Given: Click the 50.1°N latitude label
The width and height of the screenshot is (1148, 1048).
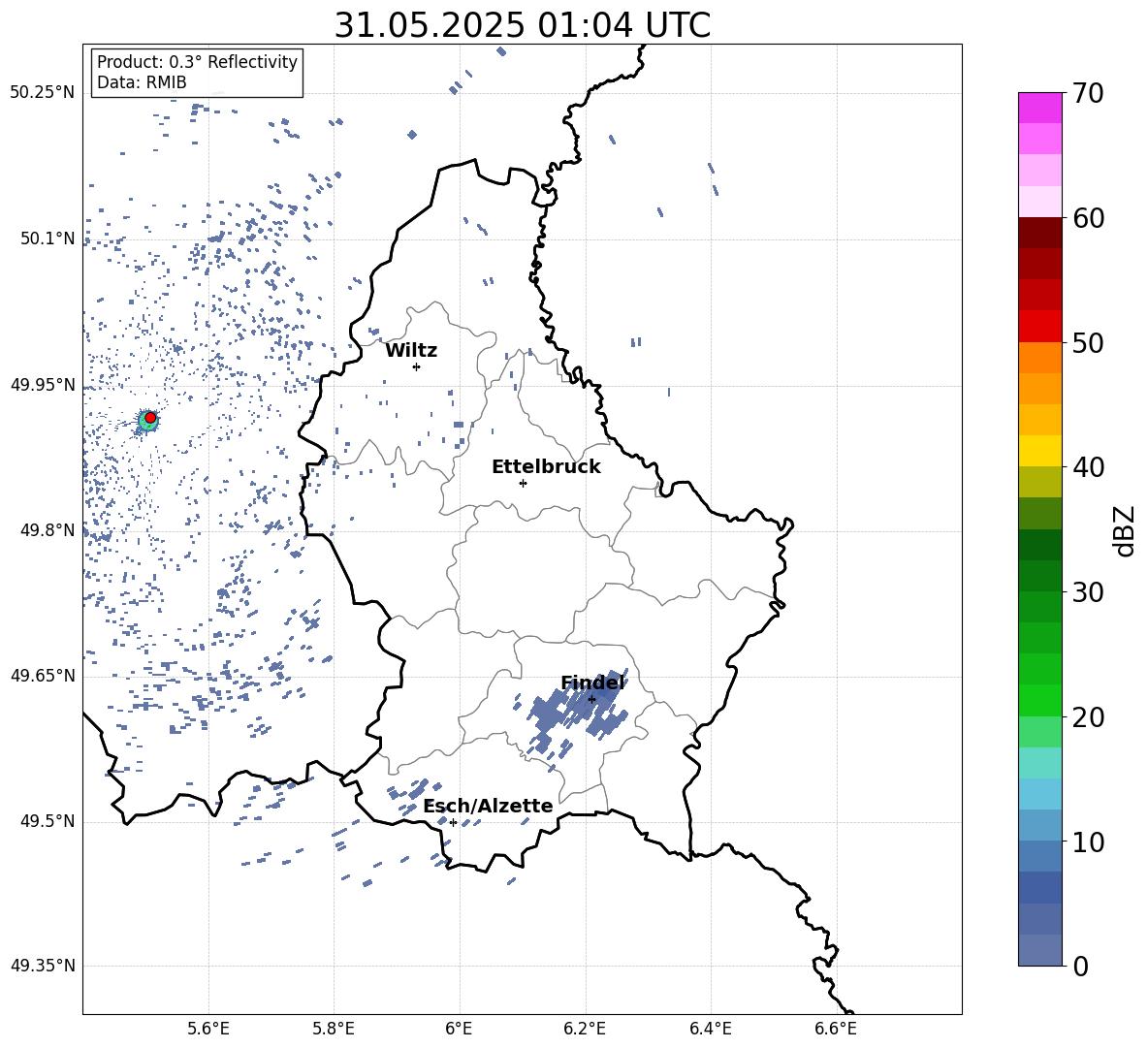Looking at the screenshot, I should click(48, 238).
